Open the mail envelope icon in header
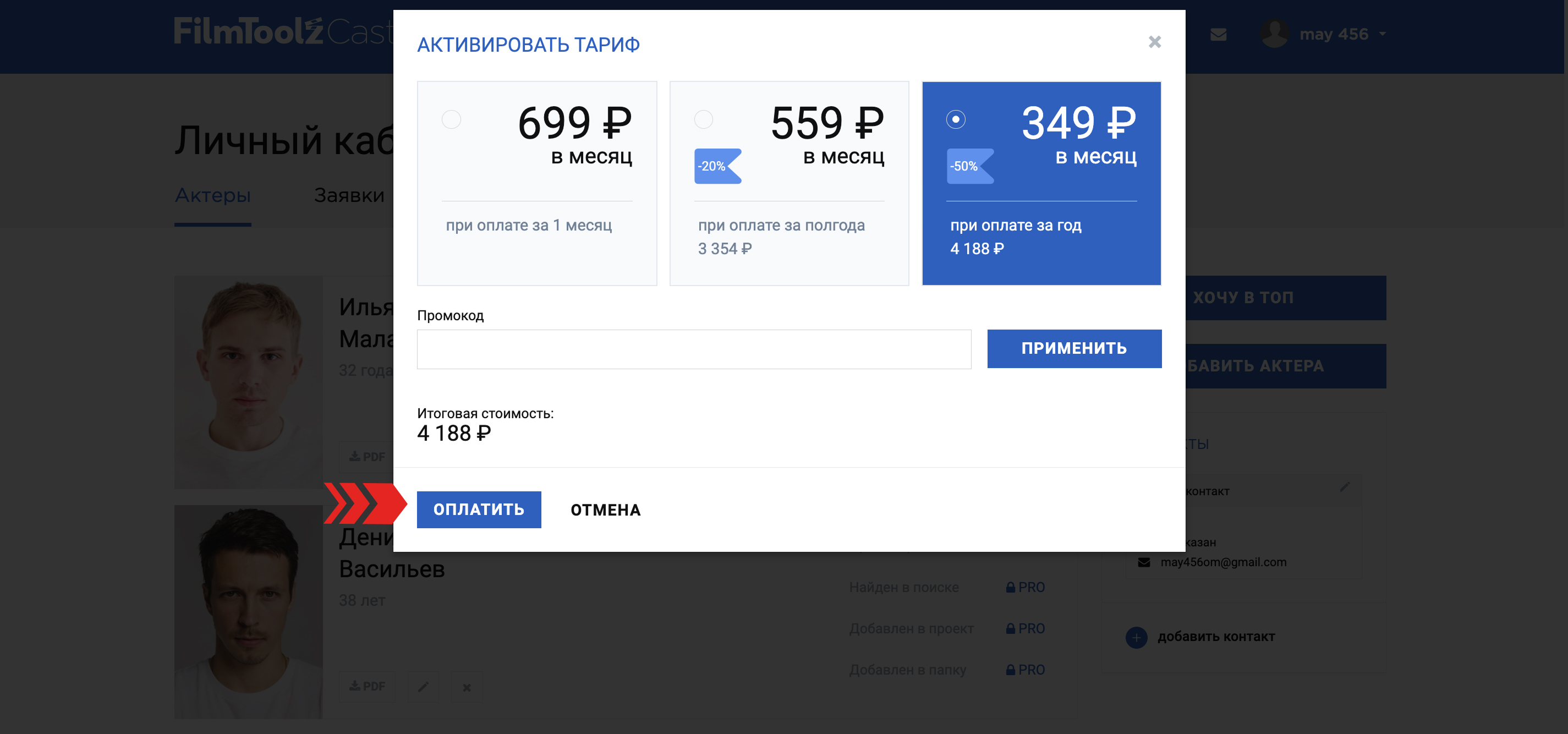The height and width of the screenshot is (734, 1568). point(1218,35)
